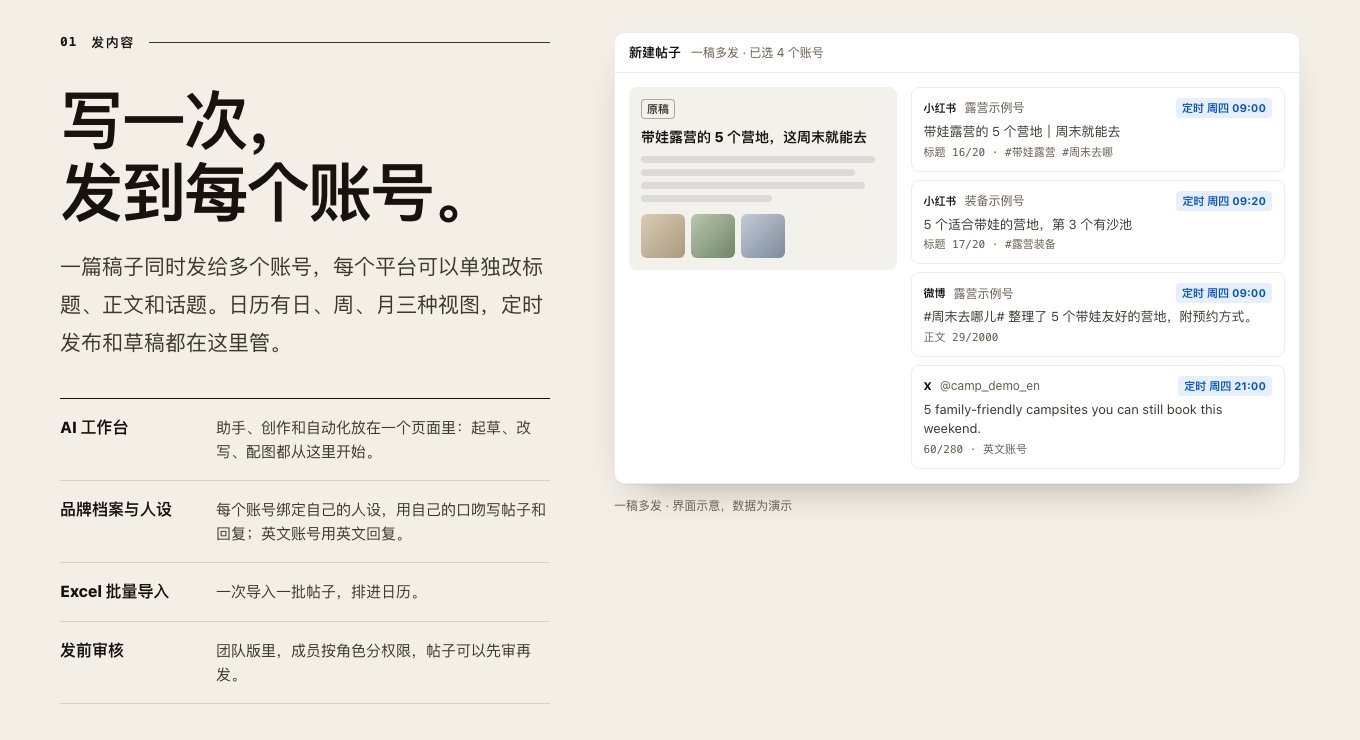Click the beige first thumbnail in the draft card
1360x740 pixels.
click(x=663, y=236)
